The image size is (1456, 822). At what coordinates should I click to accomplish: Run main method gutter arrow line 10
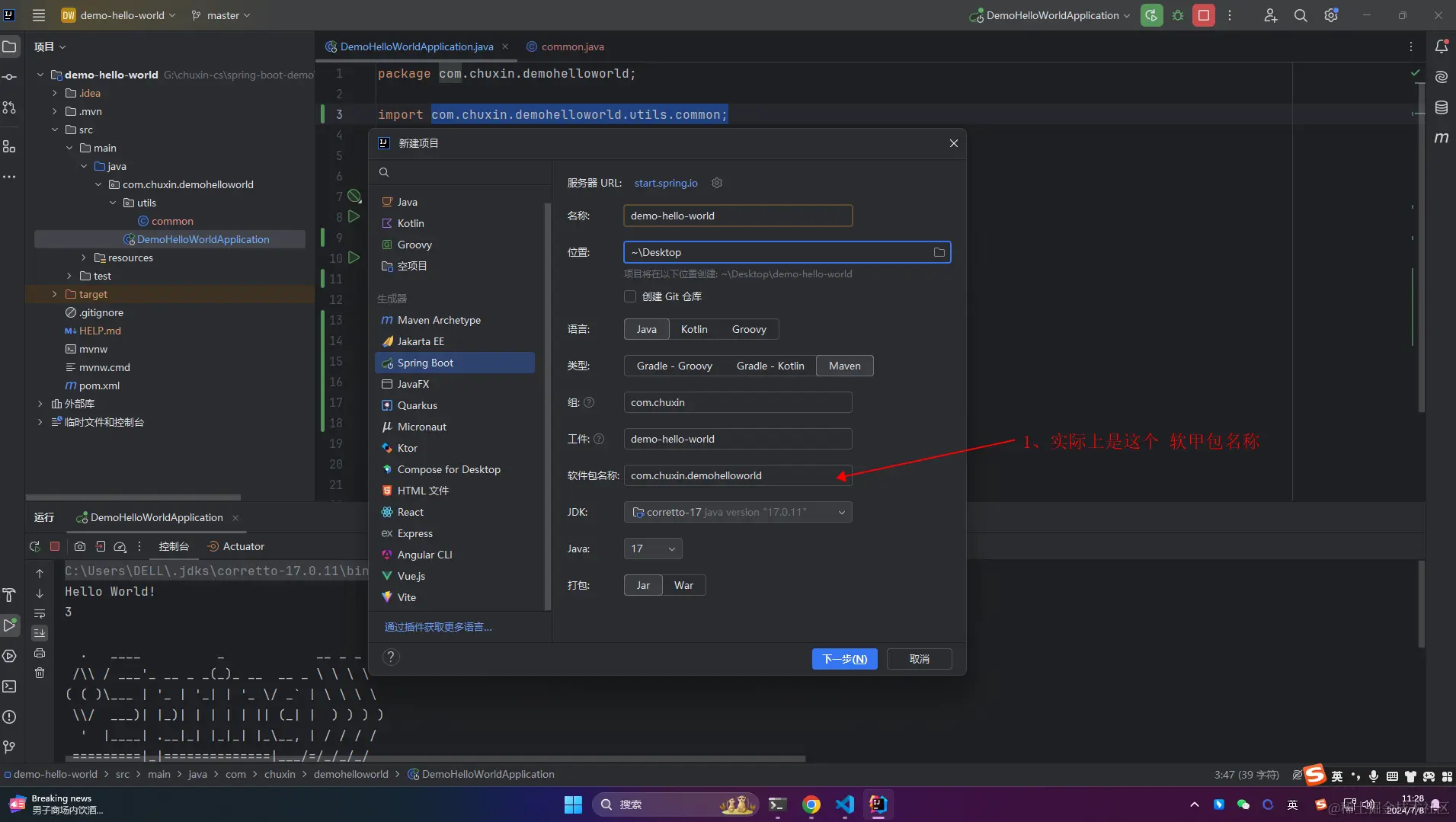coord(354,257)
